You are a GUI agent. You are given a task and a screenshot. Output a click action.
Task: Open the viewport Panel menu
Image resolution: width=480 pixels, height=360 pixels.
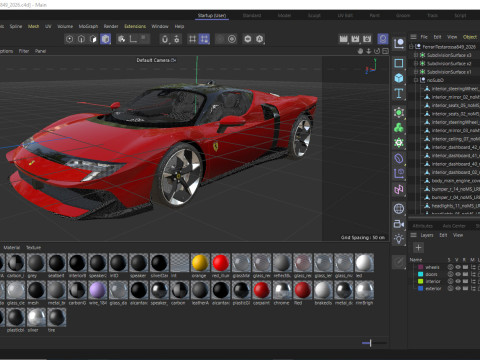coord(40,51)
